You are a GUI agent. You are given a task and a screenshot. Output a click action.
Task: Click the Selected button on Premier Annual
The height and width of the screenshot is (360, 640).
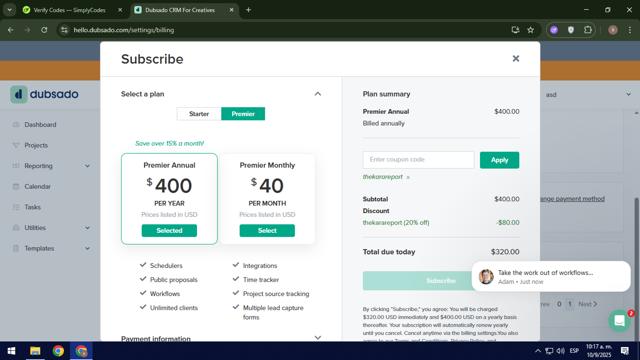169,231
